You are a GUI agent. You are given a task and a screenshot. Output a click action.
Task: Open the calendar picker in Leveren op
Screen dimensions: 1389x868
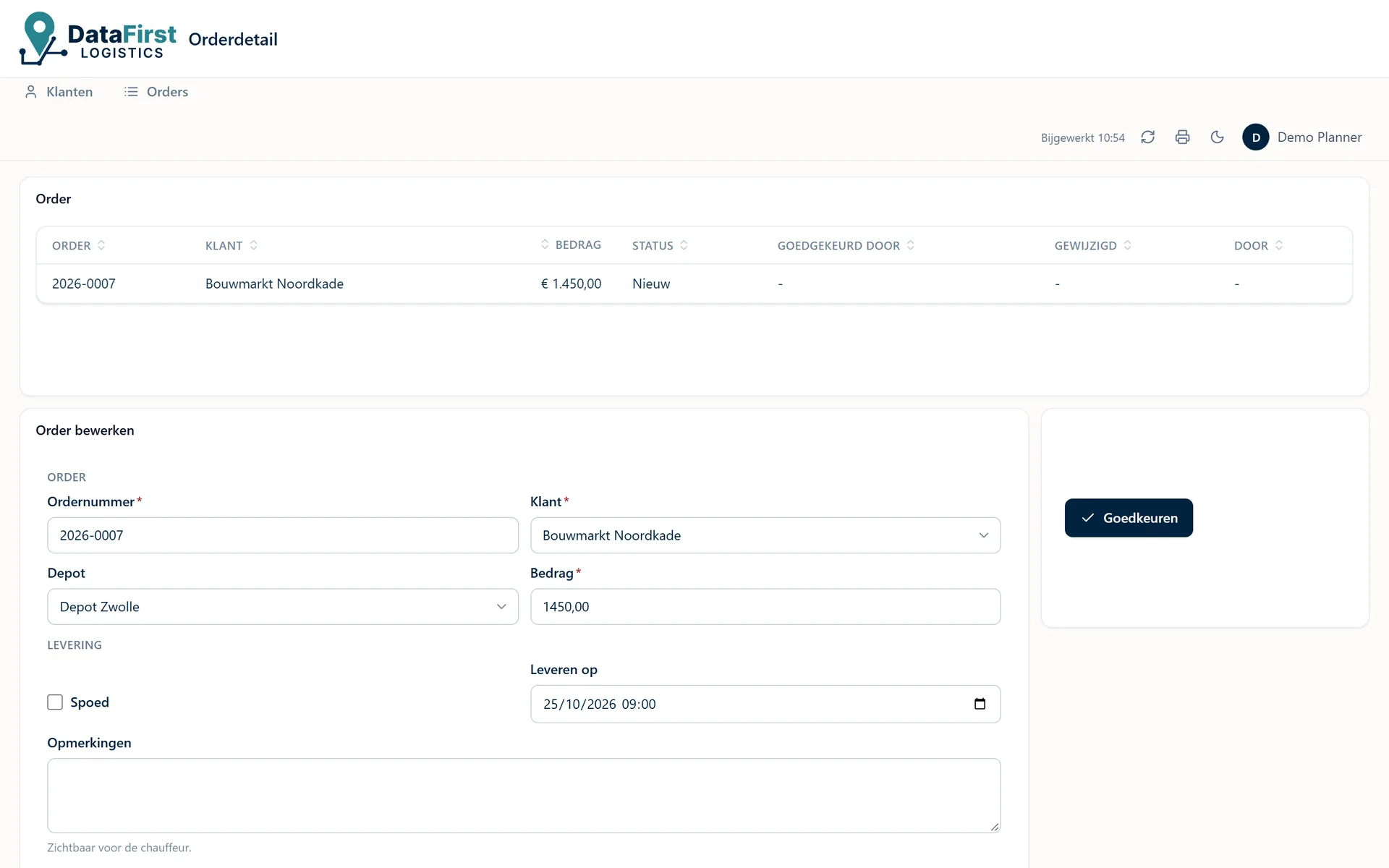coord(980,704)
